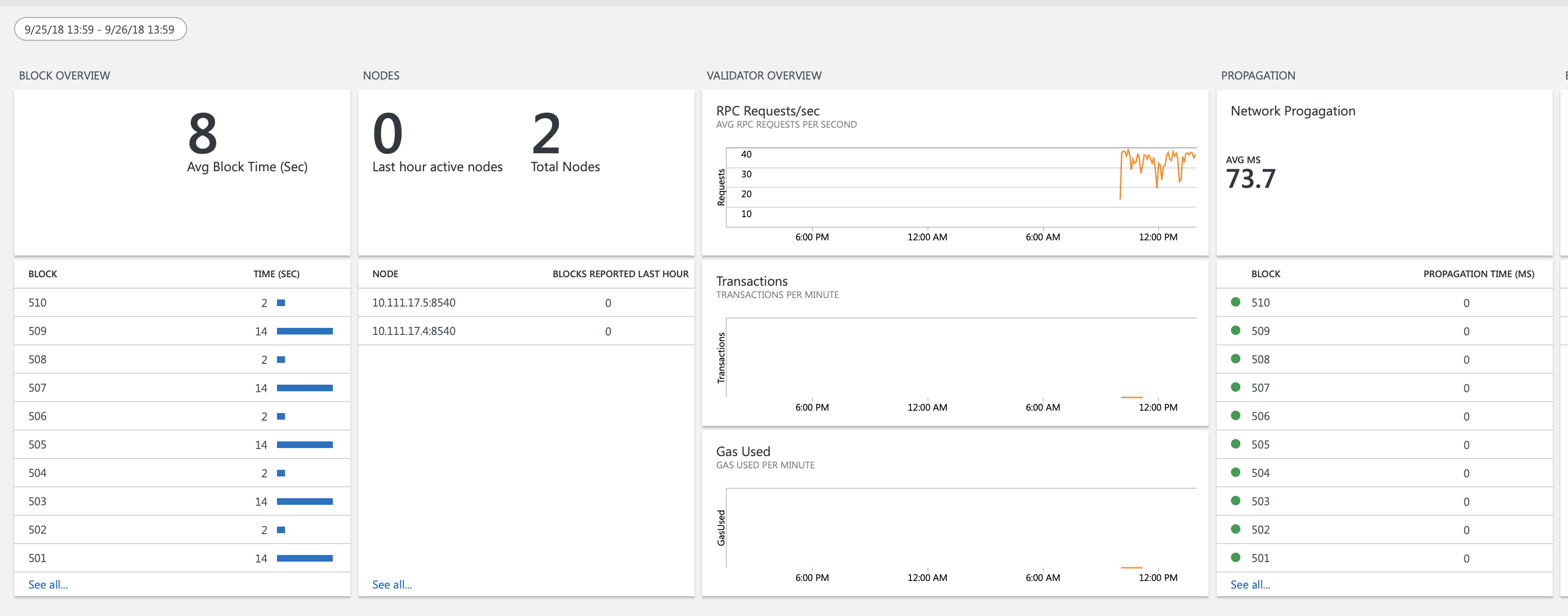The height and width of the screenshot is (616, 1568).
Task: Click green status dot for block 510
Action: [x=1235, y=302]
